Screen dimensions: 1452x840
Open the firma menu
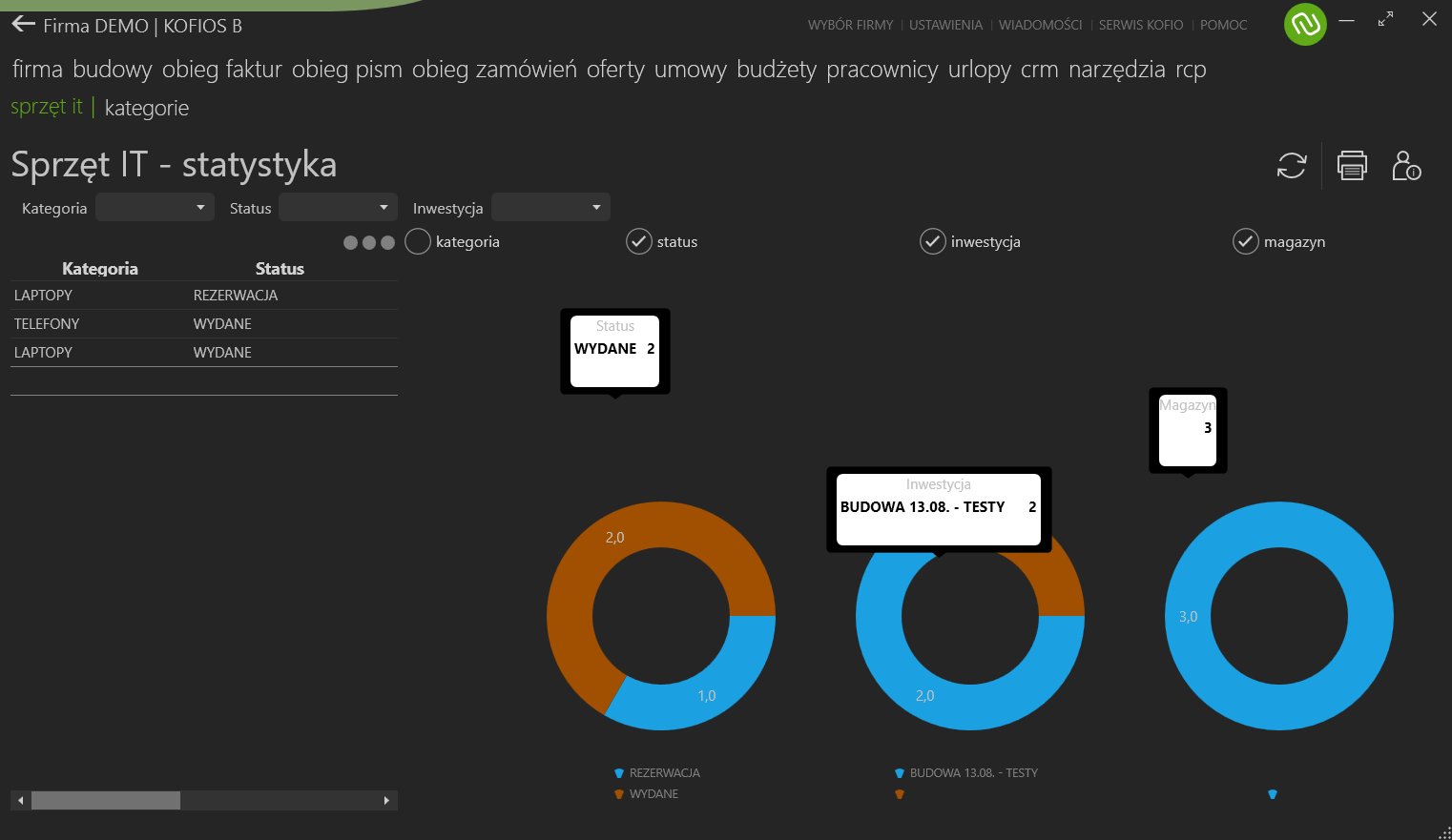pos(37,70)
